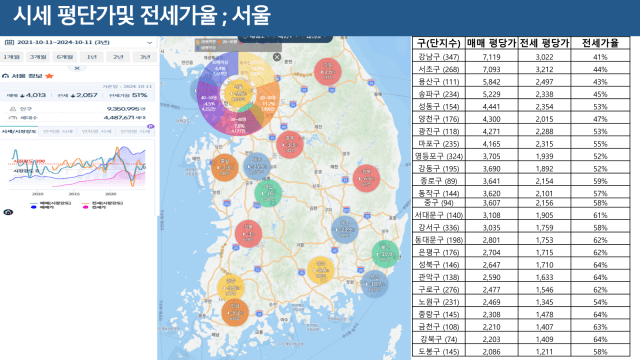The image size is (640, 360).
Task: Open the second chart tab
Action: click(58, 131)
